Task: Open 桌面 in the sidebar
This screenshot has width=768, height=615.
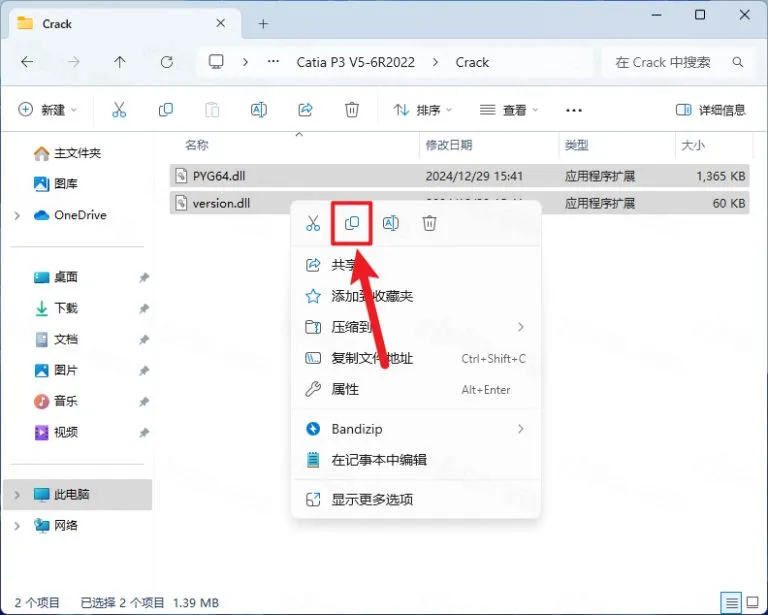Action: [x=55, y=277]
